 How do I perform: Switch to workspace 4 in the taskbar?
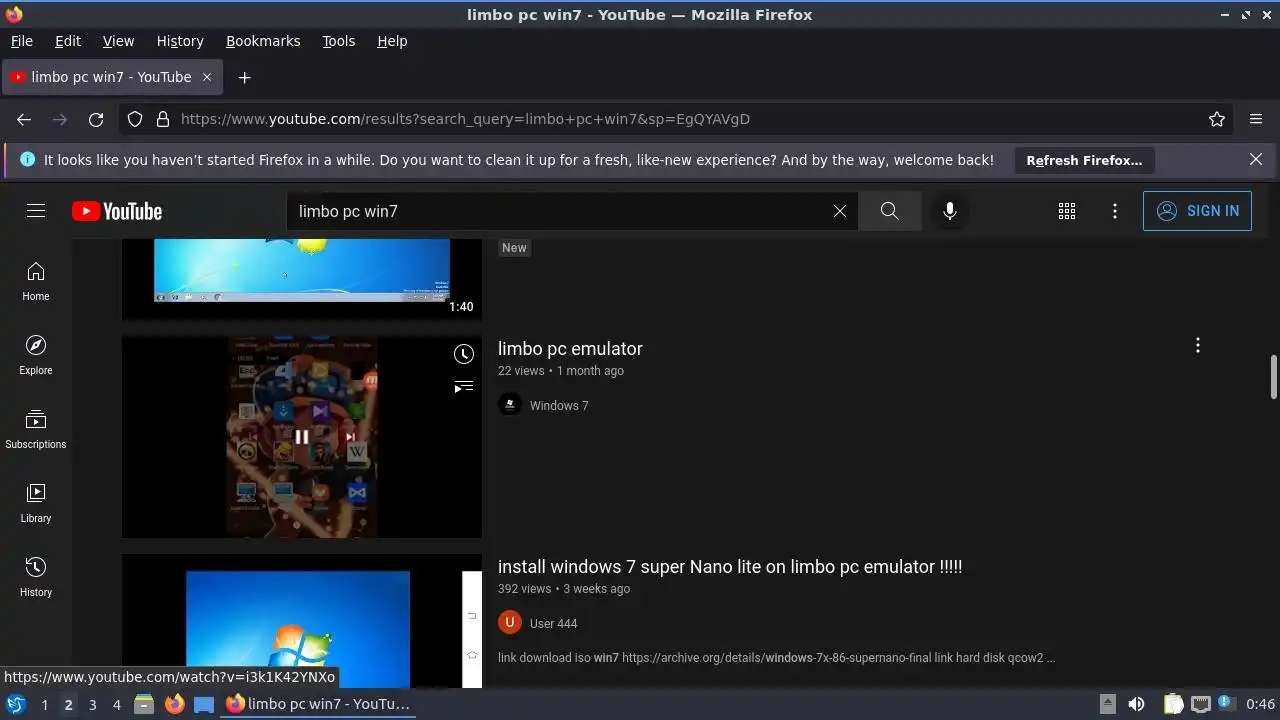pyautogui.click(x=116, y=704)
